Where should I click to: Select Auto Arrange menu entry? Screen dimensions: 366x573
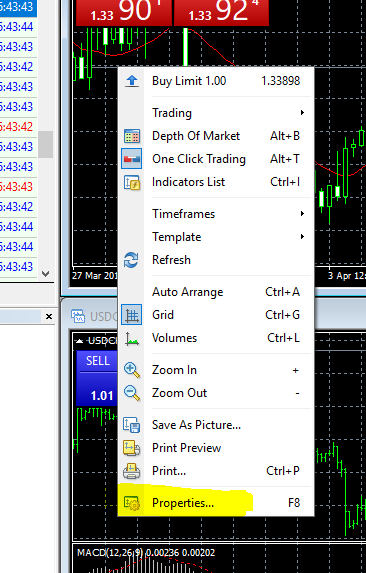(x=216, y=292)
